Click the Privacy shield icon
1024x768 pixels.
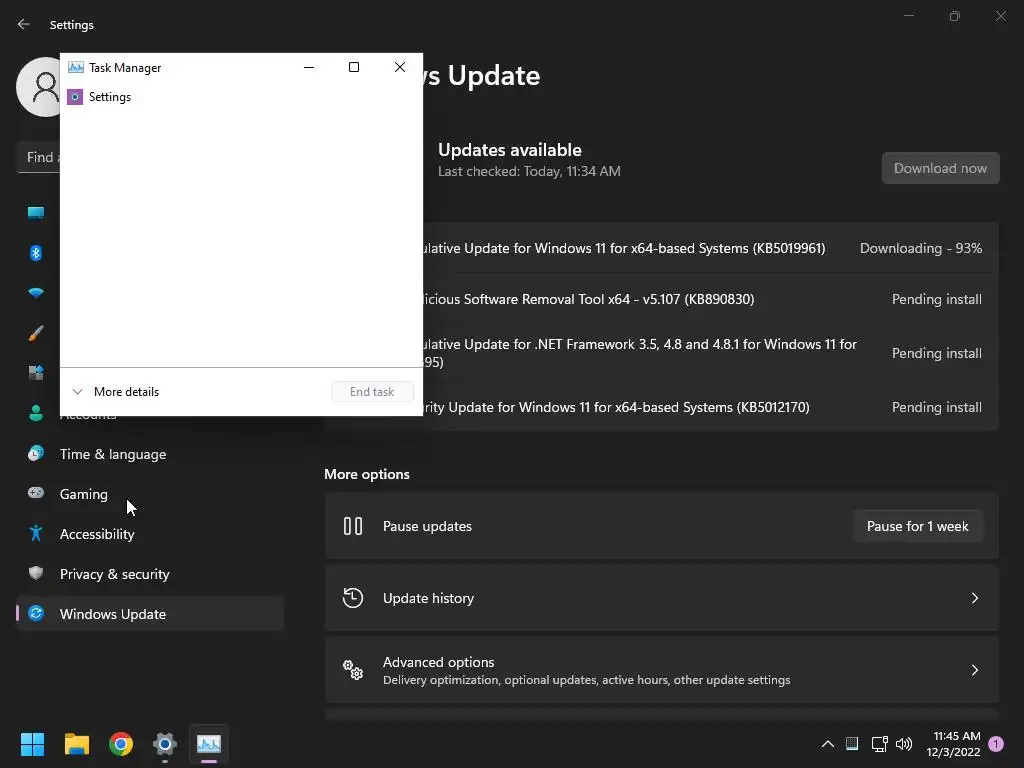click(x=36, y=573)
